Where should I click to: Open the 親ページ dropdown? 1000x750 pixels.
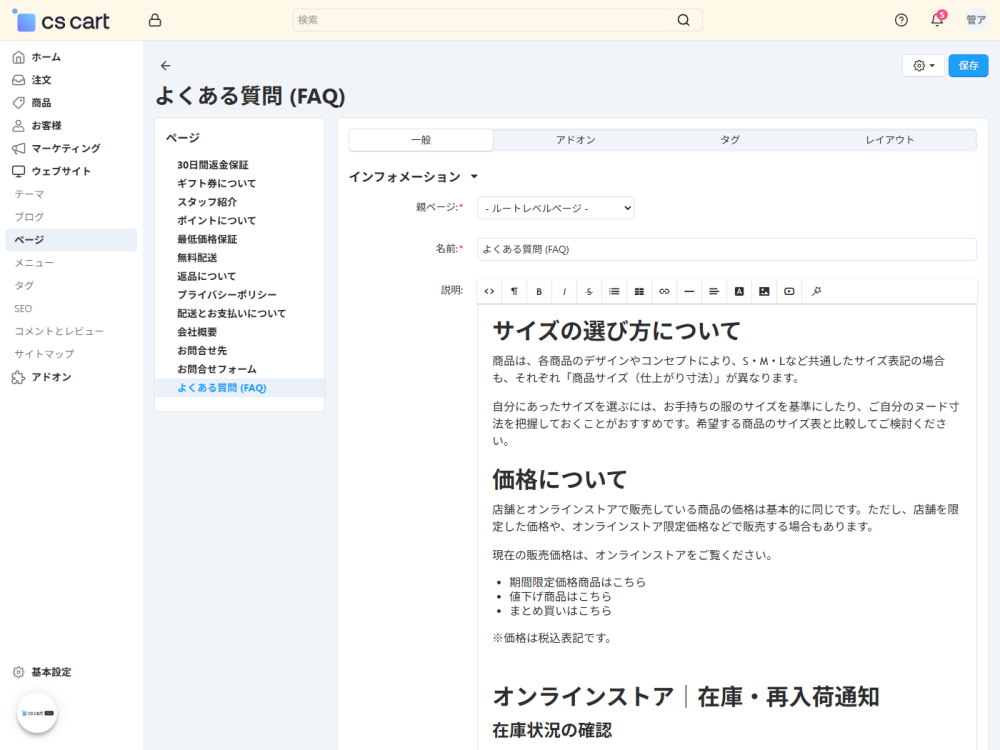click(x=555, y=208)
